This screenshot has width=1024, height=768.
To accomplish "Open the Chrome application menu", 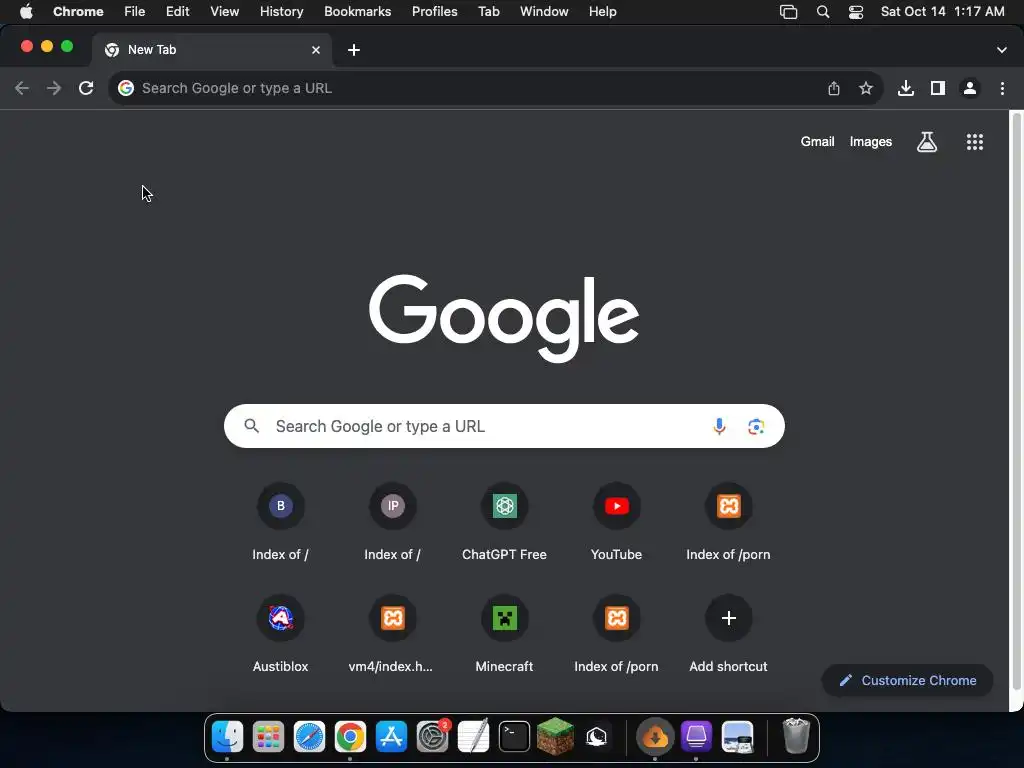I will 78,12.
